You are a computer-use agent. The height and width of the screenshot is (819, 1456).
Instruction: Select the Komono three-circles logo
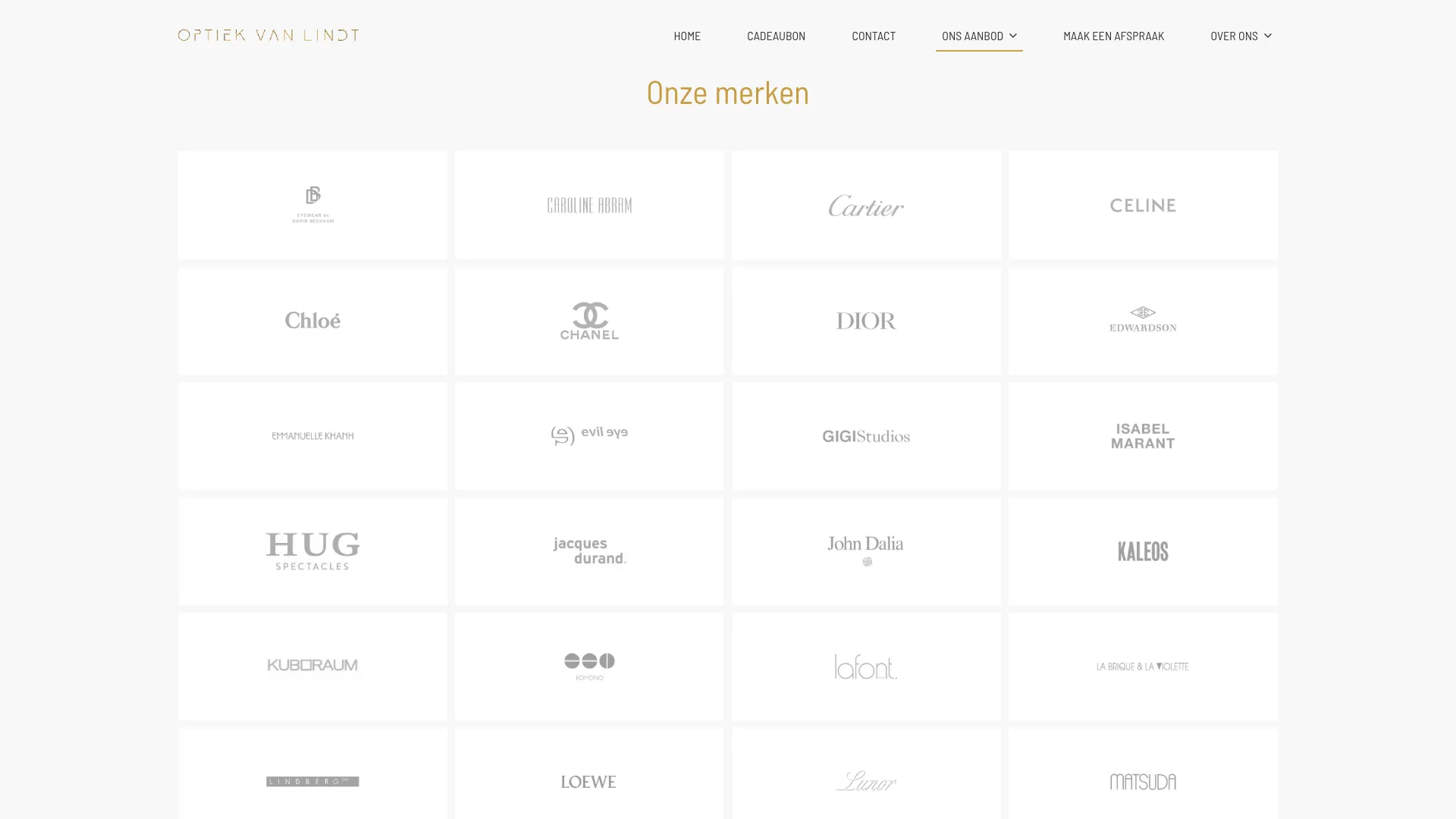coord(589,667)
